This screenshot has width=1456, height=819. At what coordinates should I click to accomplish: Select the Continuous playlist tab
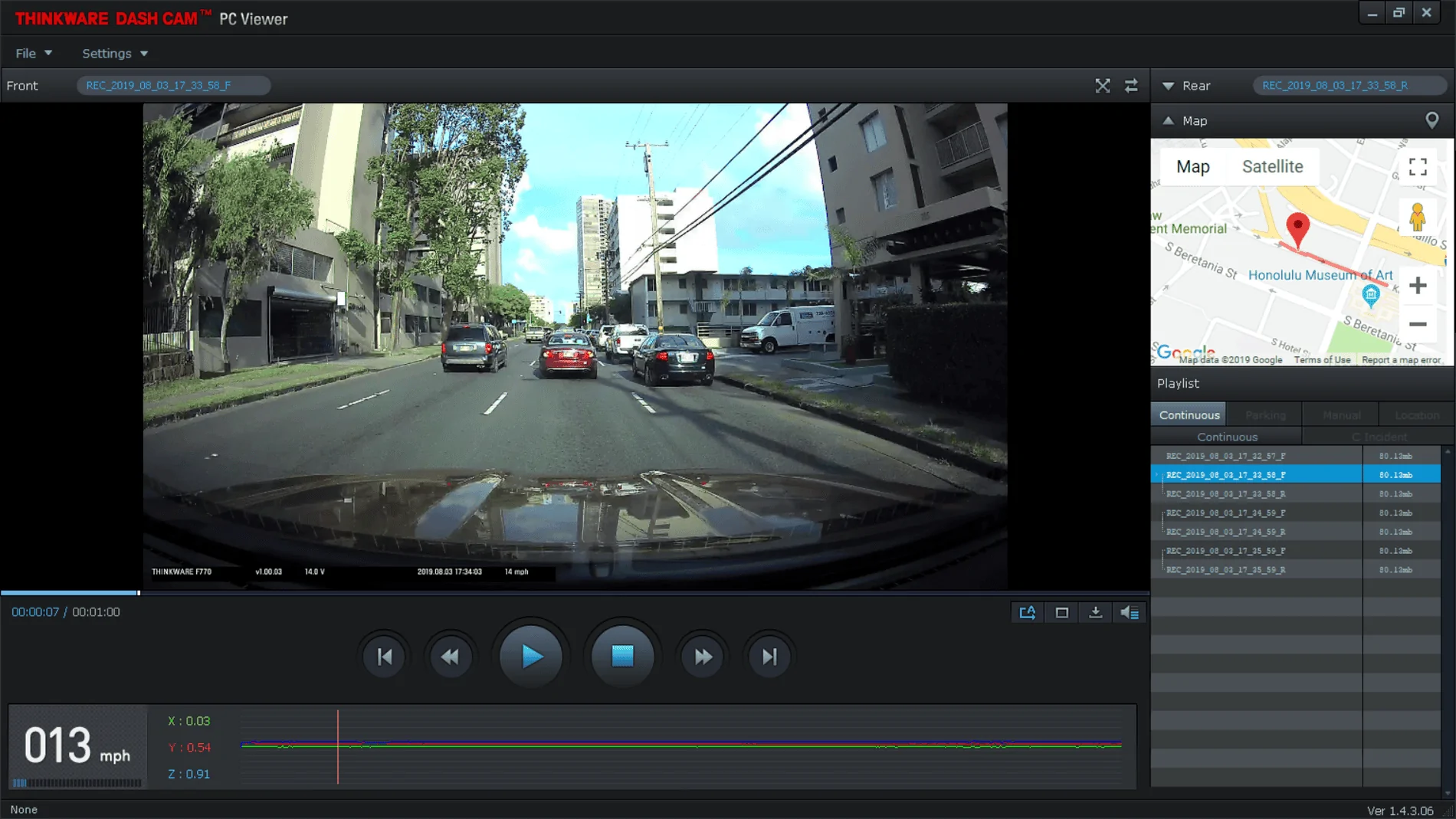click(x=1189, y=414)
